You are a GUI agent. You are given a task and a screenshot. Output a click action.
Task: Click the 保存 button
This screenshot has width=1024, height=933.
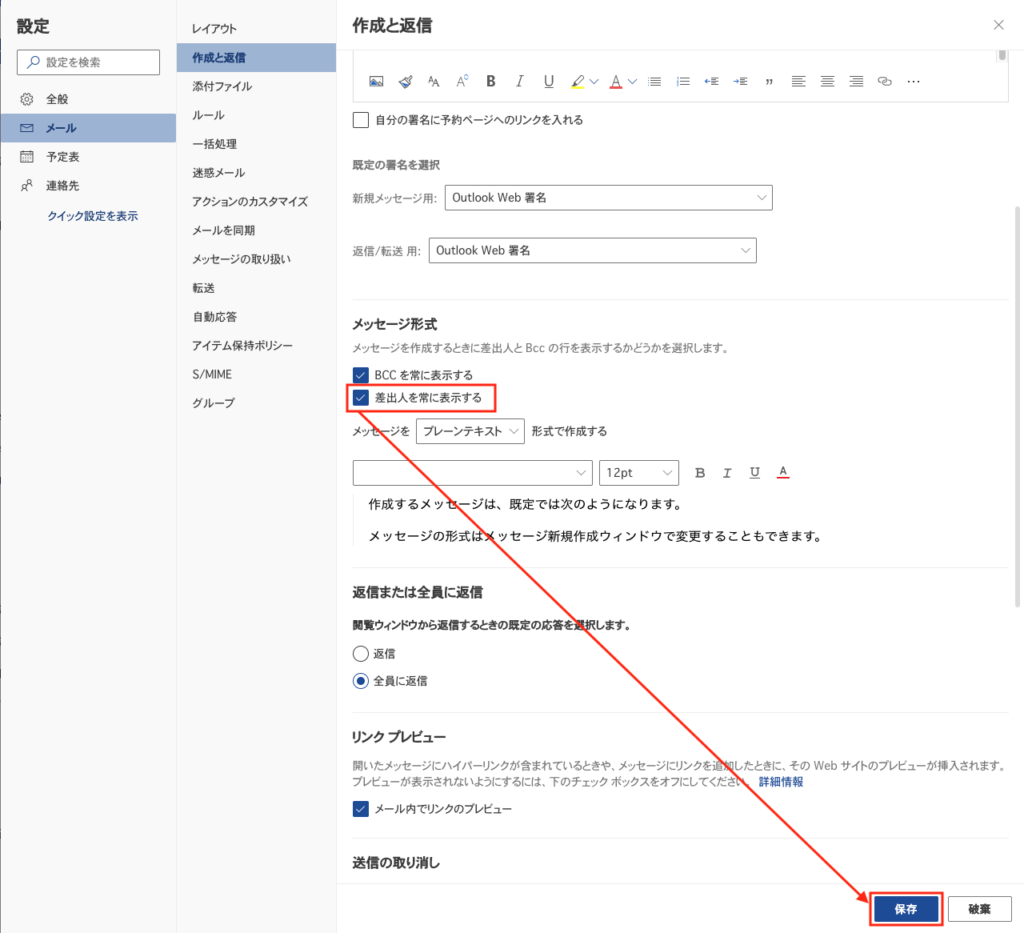click(905, 909)
